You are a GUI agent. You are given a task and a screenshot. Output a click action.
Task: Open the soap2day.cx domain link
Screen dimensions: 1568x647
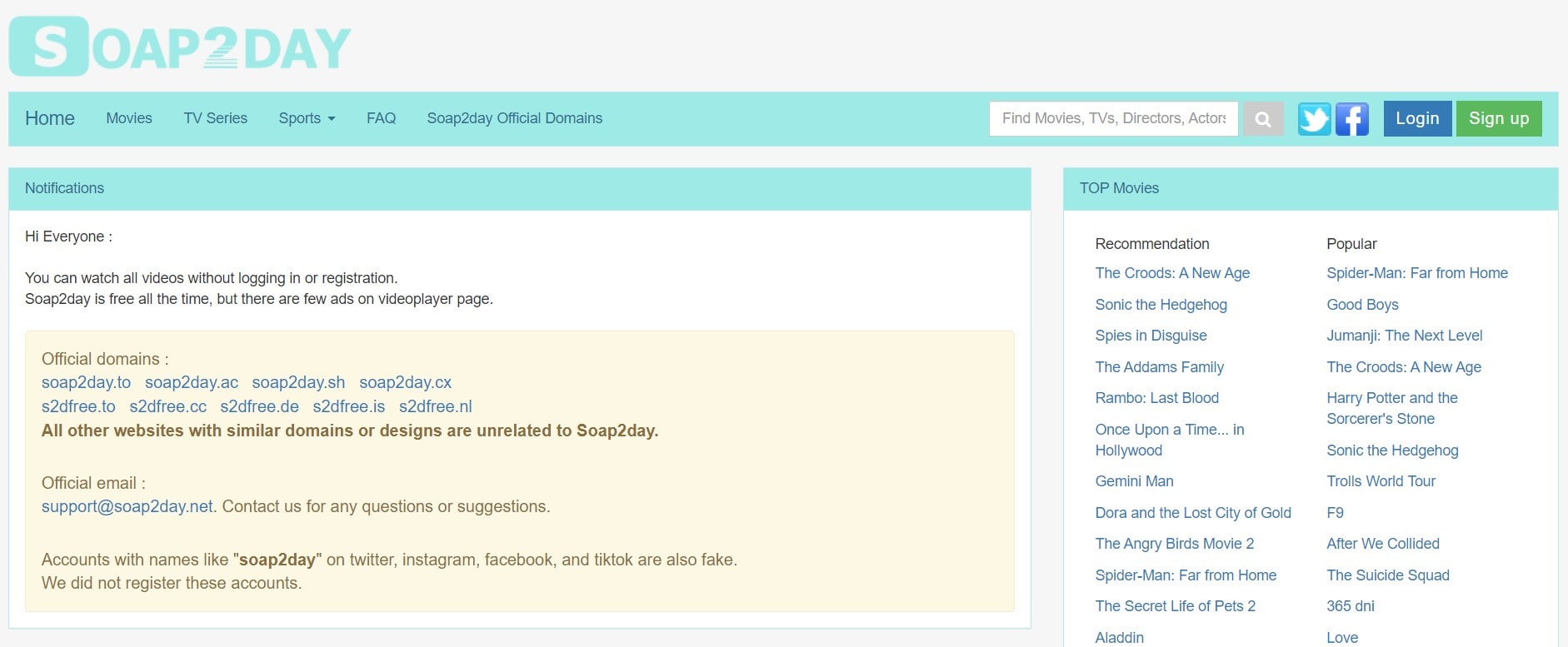[x=405, y=382]
